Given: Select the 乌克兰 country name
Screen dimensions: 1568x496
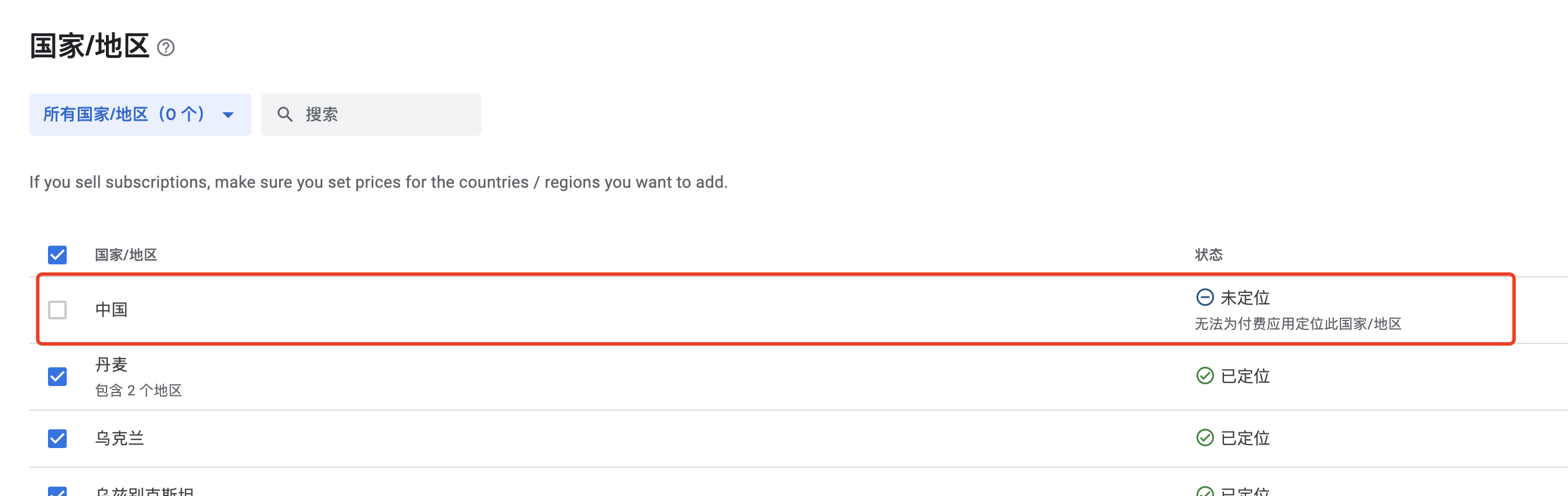Looking at the screenshot, I should pos(119,438).
